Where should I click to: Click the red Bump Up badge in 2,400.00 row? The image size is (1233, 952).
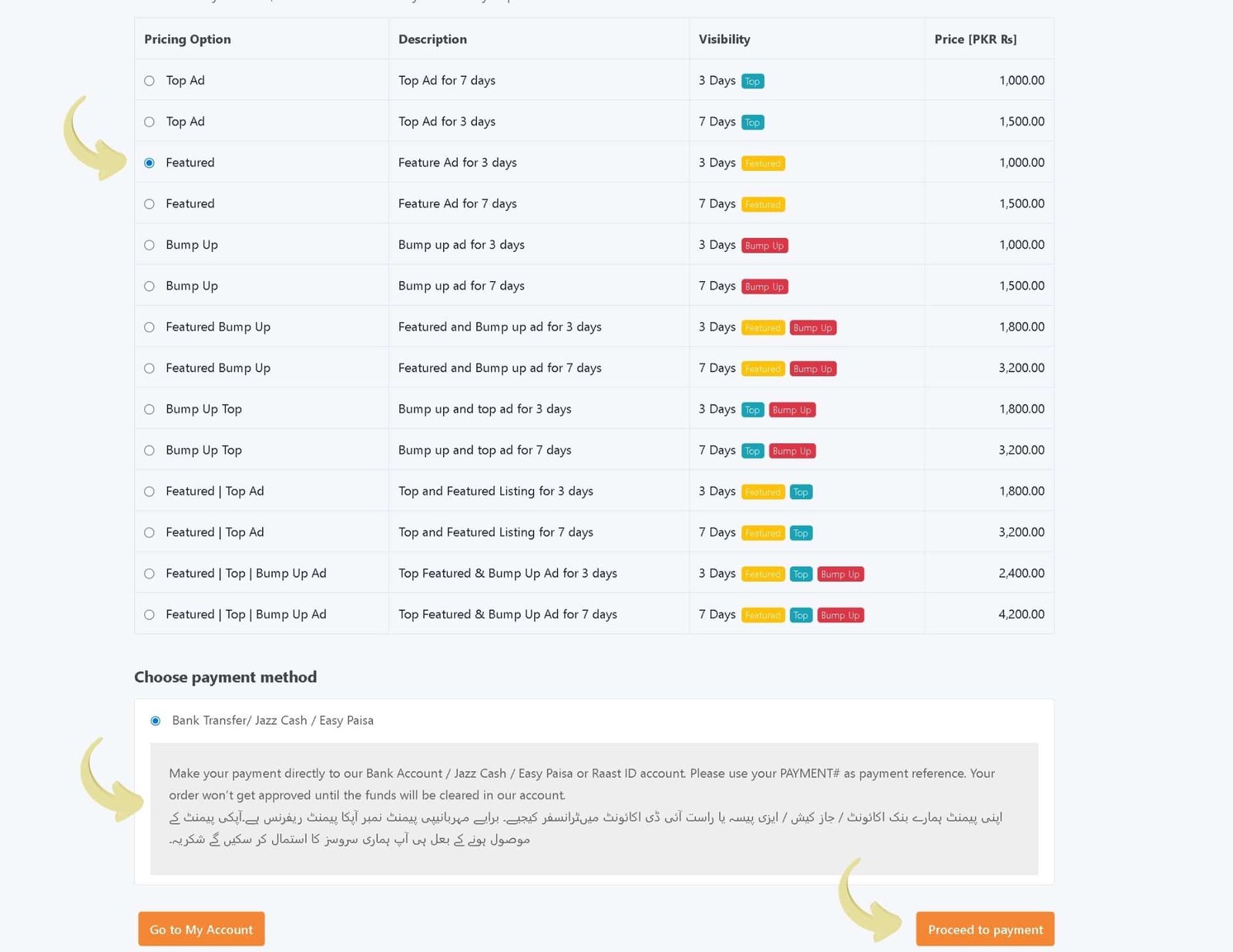(x=840, y=575)
